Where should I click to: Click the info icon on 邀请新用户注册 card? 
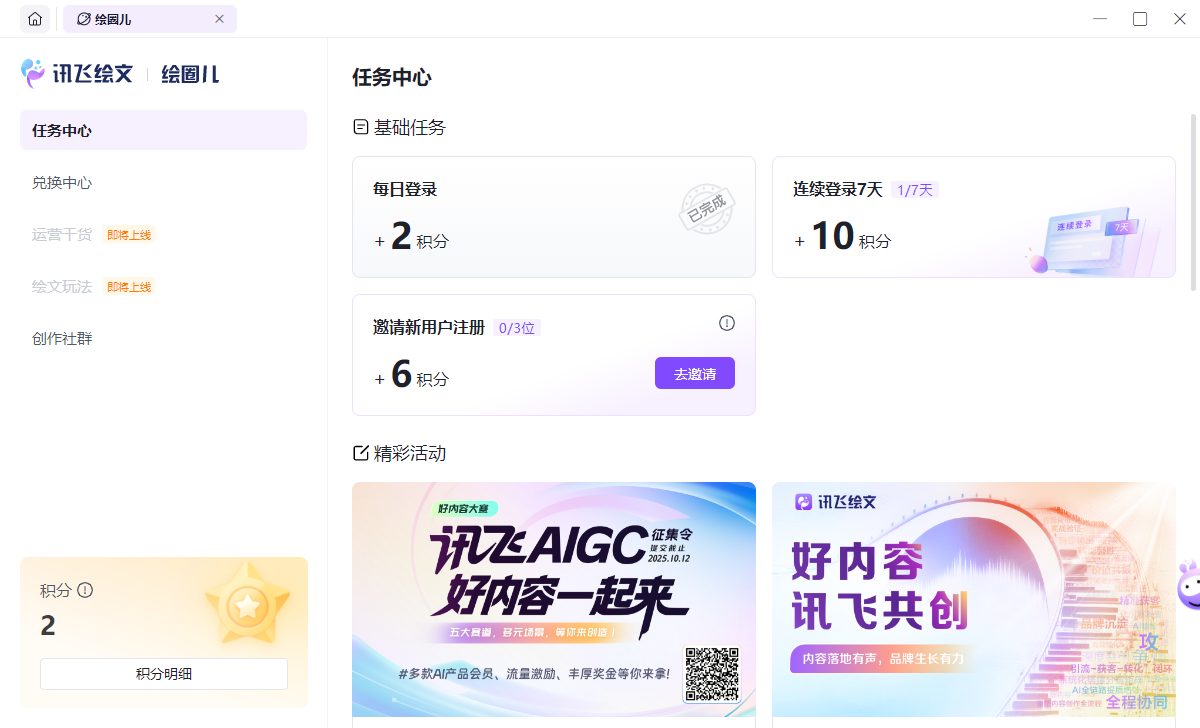[727, 323]
